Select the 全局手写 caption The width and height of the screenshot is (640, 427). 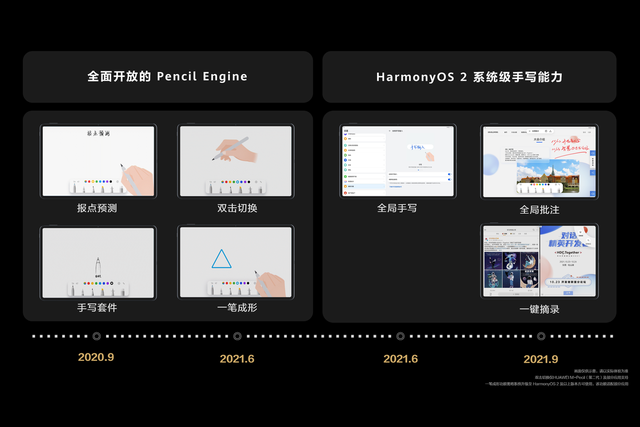(397, 208)
